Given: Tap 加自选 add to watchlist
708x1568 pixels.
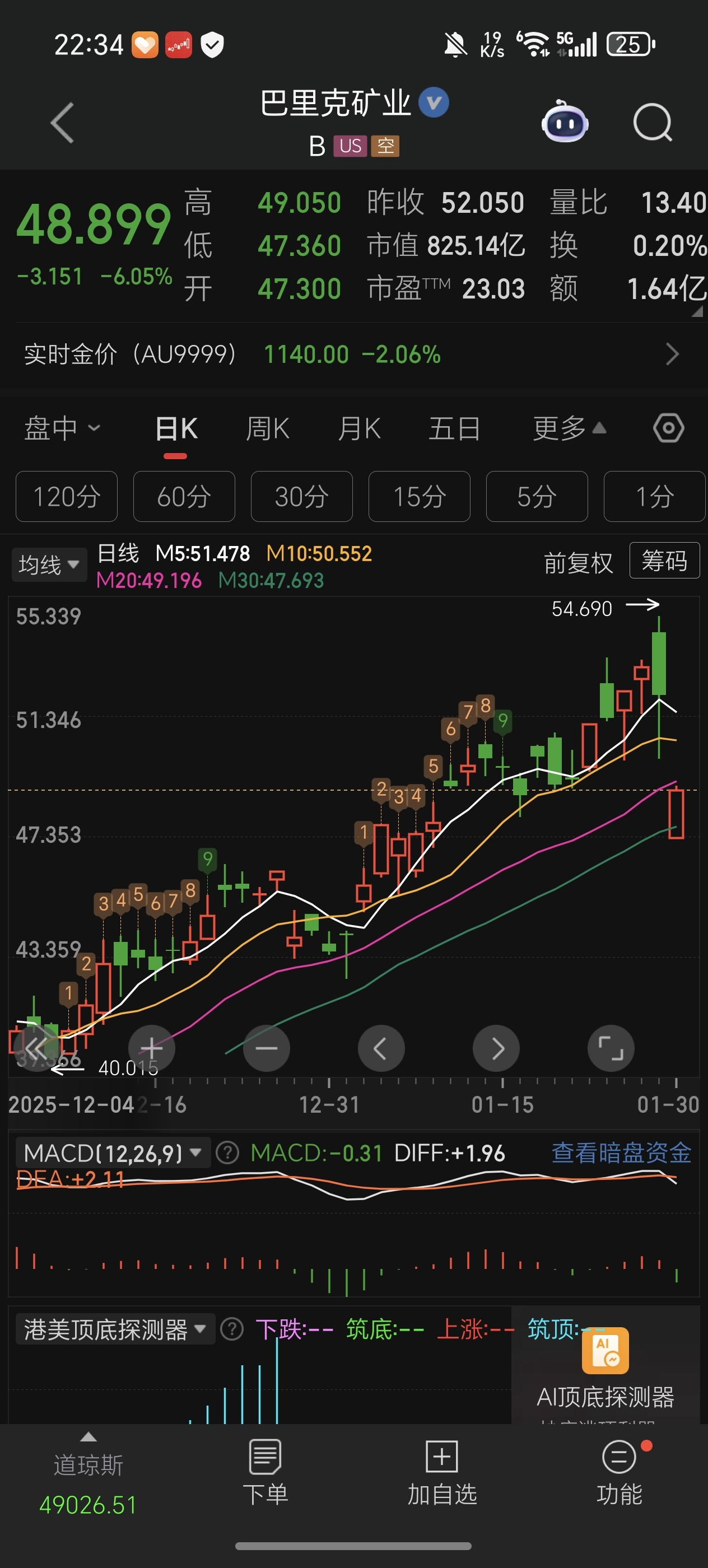Looking at the screenshot, I should (x=442, y=1472).
